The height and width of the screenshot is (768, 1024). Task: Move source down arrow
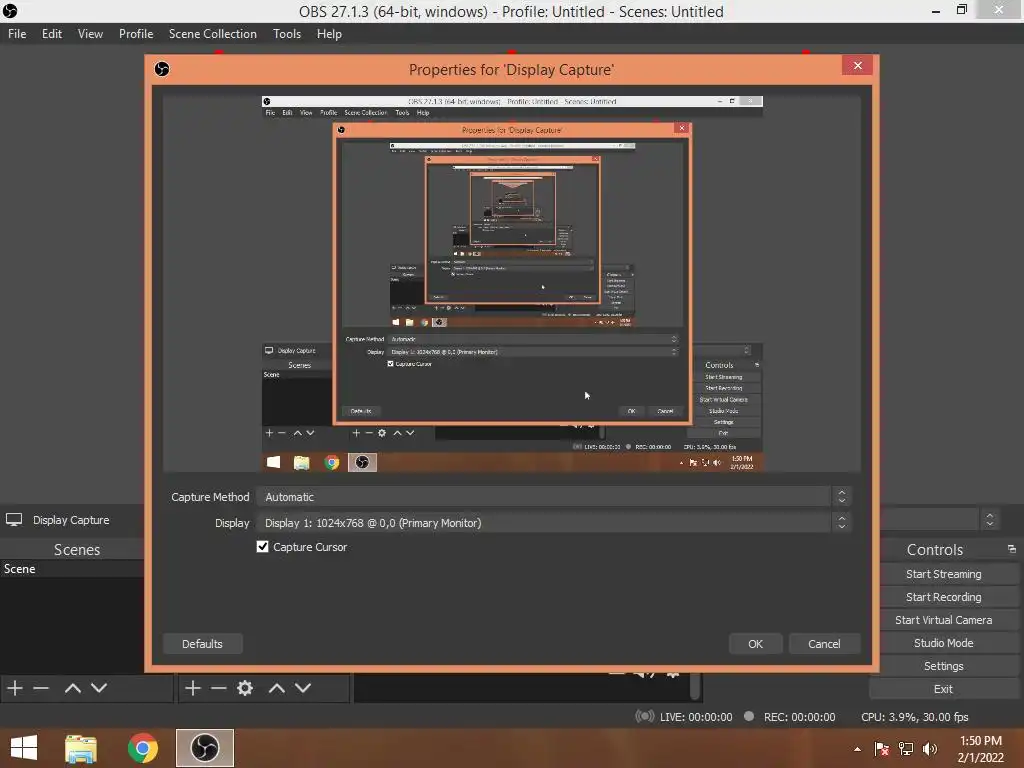click(x=303, y=688)
